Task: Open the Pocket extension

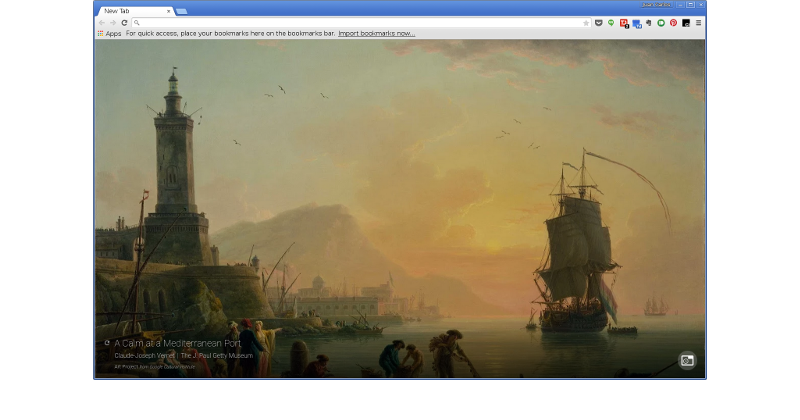Action: coord(599,22)
